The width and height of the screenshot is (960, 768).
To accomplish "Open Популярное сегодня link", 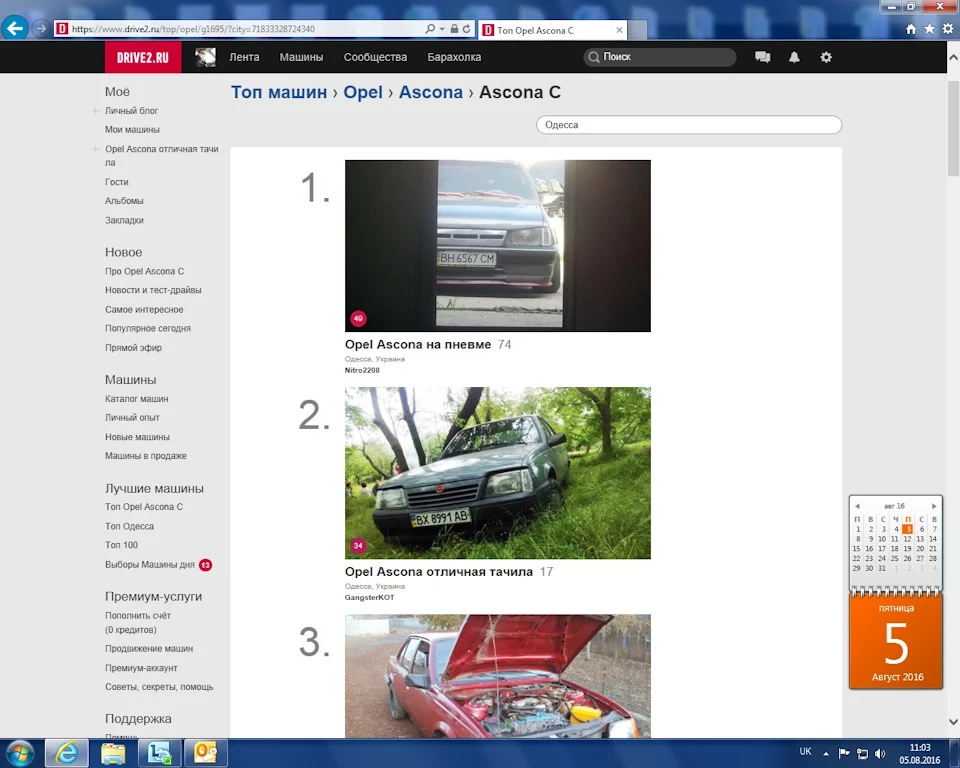I will click(x=148, y=328).
